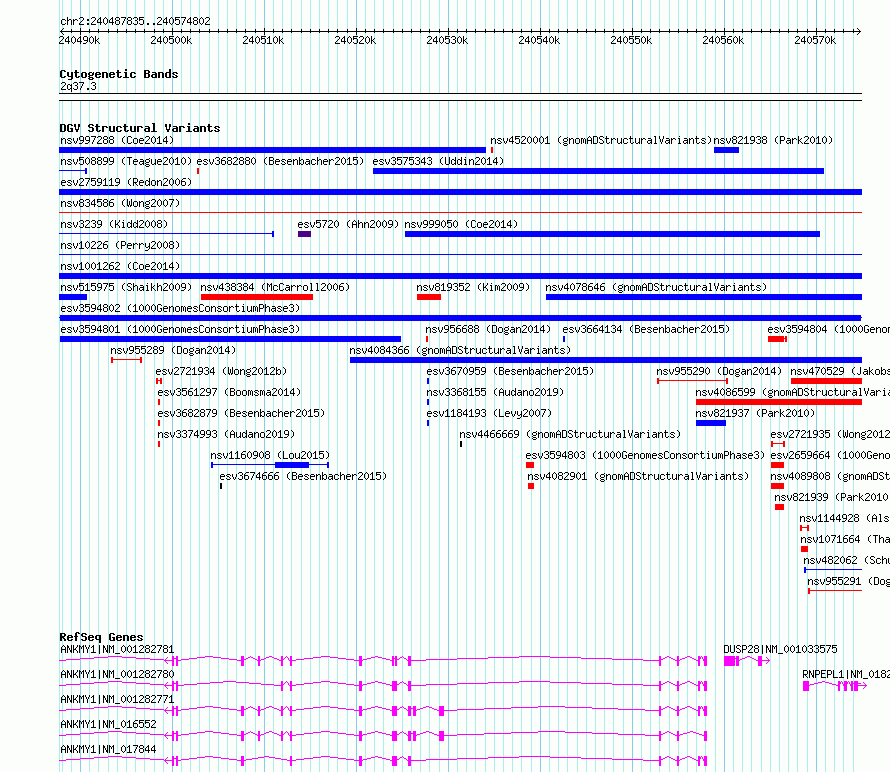Image resolution: width=890 pixels, height=772 pixels.
Task: Click ANKMY1|NM_001282781 gene label
Action: pos(117,649)
